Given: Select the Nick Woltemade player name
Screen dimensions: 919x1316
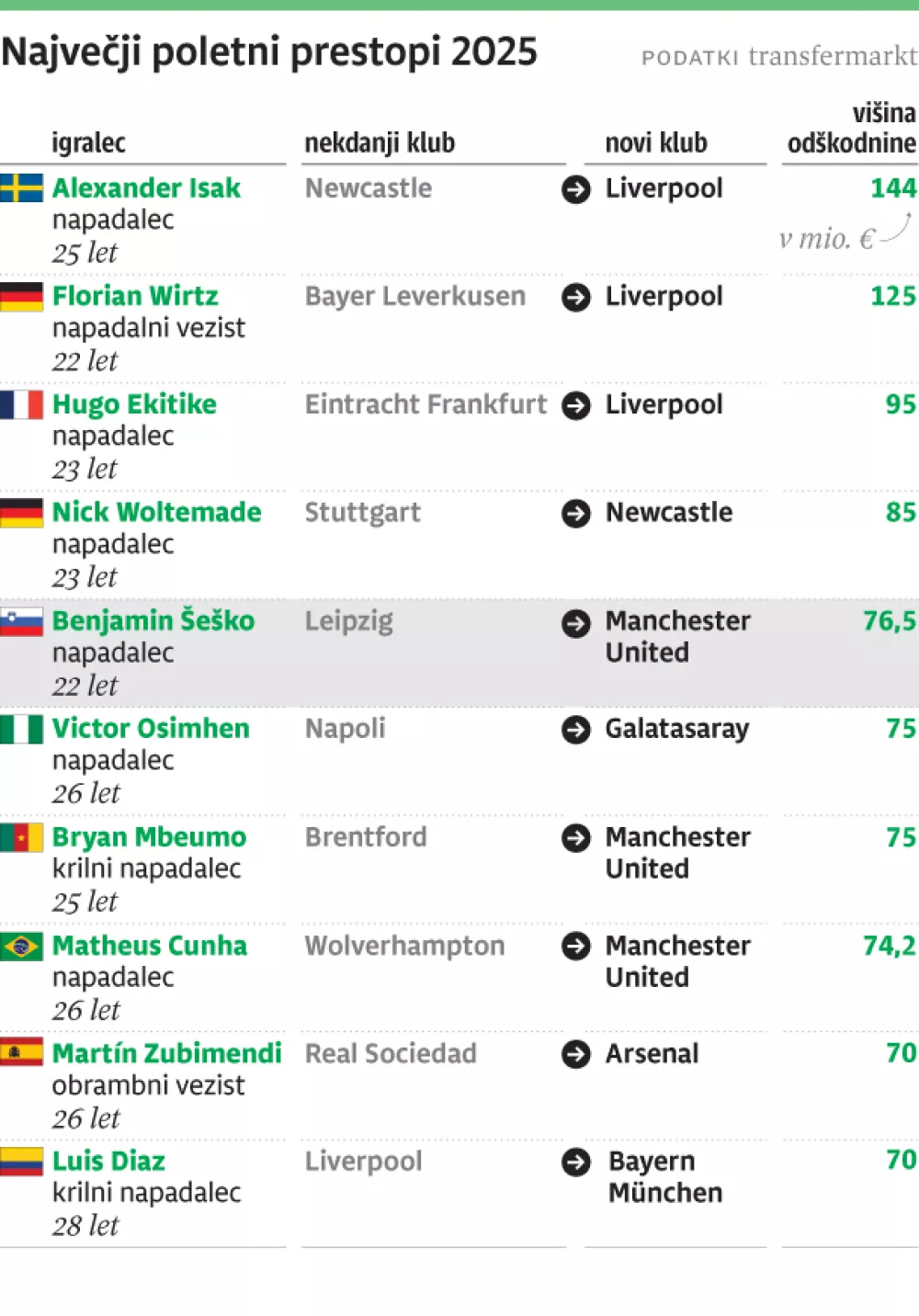Looking at the screenshot, I should (156, 512).
